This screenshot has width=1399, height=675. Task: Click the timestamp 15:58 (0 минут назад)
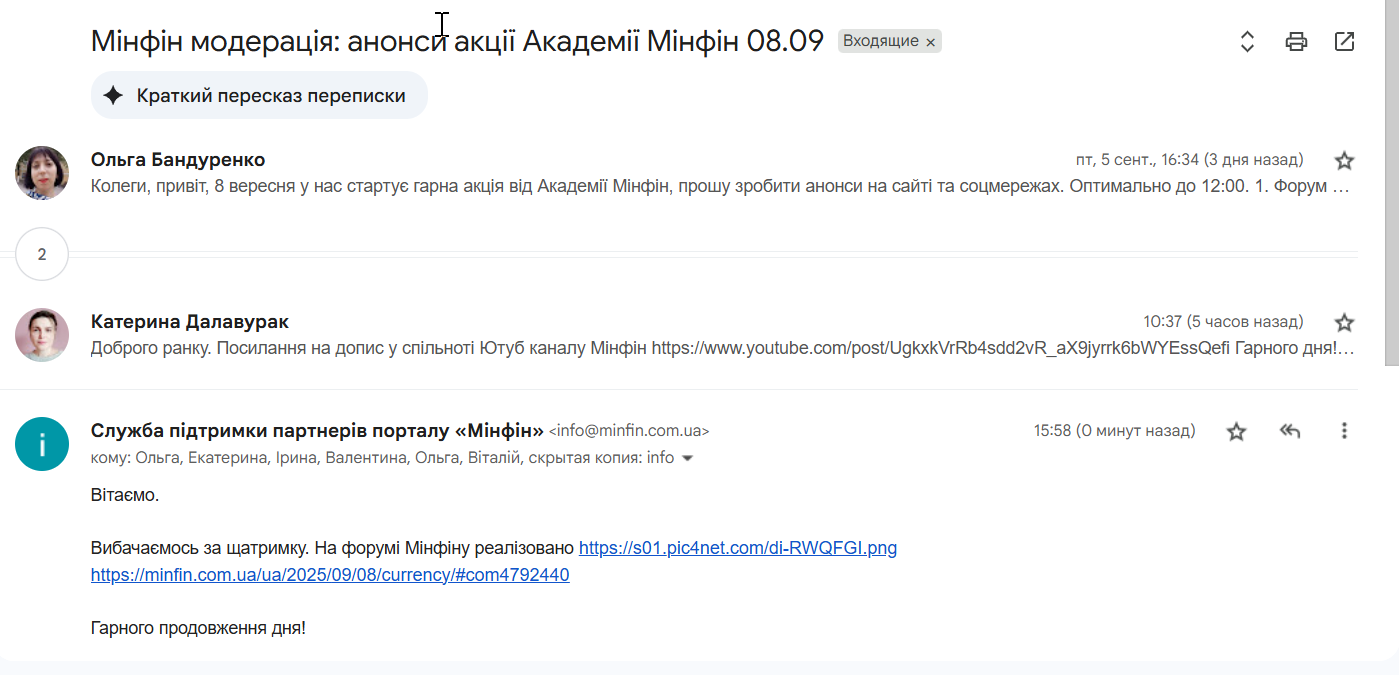[1114, 431]
